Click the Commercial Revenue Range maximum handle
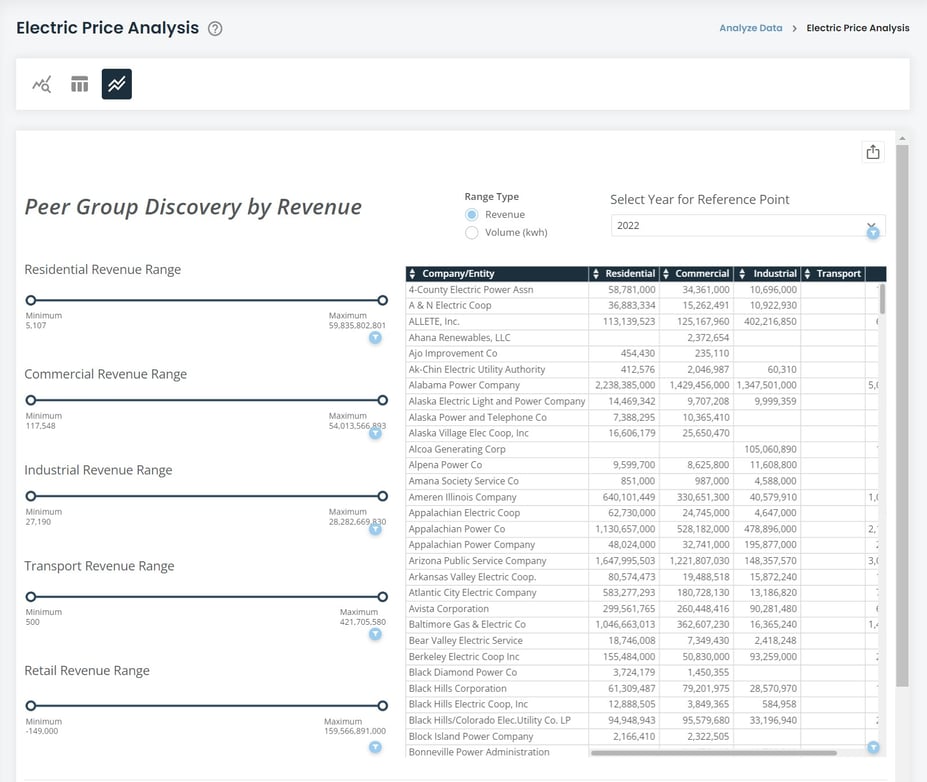Image resolution: width=927 pixels, height=782 pixels. 383,400
